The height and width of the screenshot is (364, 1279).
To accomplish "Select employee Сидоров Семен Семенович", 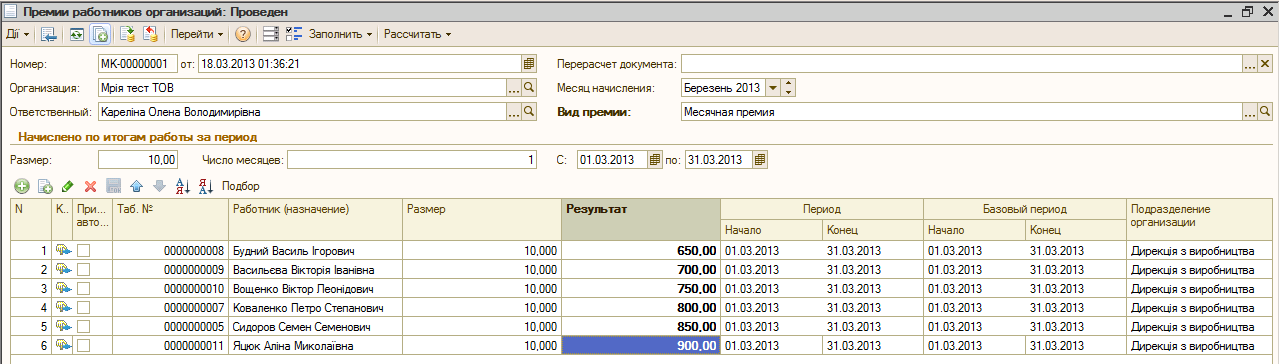I will [x=315, y=327].
